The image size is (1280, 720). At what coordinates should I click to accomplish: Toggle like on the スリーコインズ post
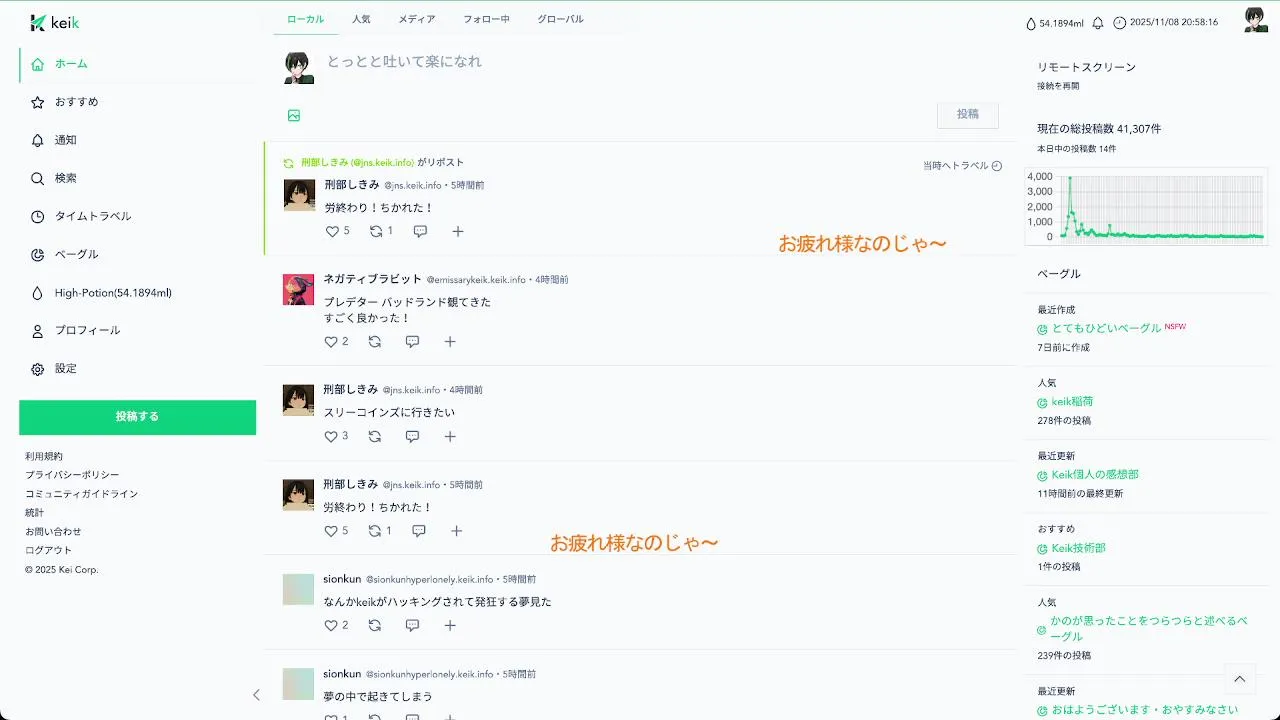331,437
